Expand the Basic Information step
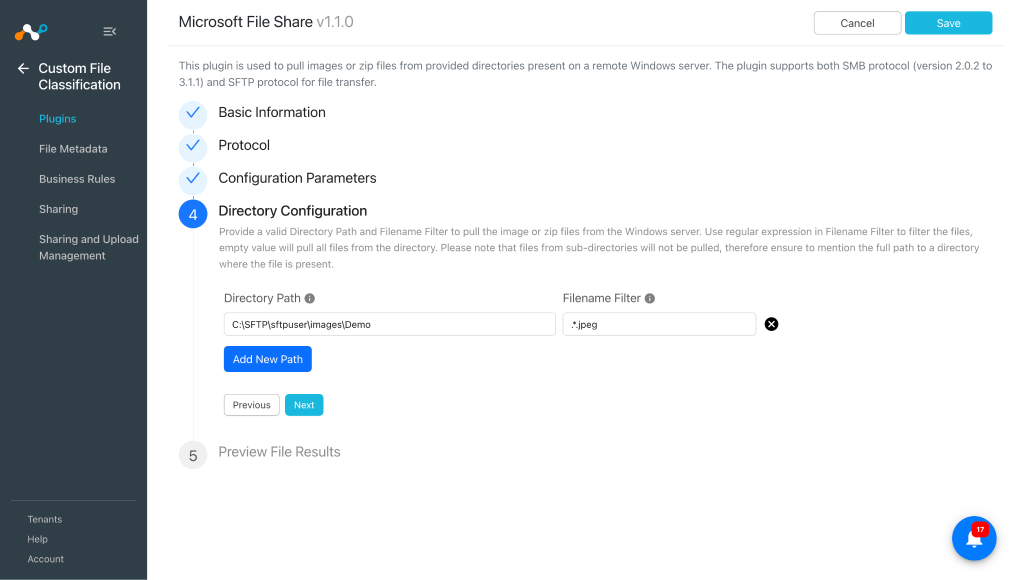The width and height of the screenshot is (1024, 580). click(272, 112)
